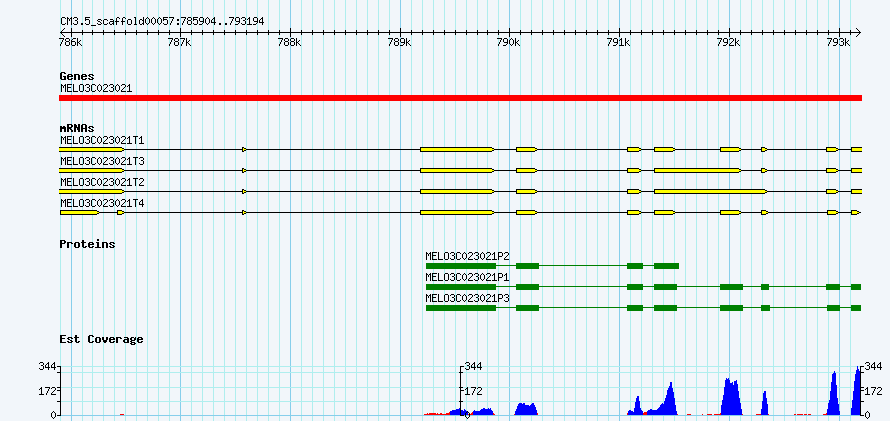Select the T1 transcript's exon starting near 789k
Image resolution: width=890 pixels, height=421 pixels.
pos(457,149)
